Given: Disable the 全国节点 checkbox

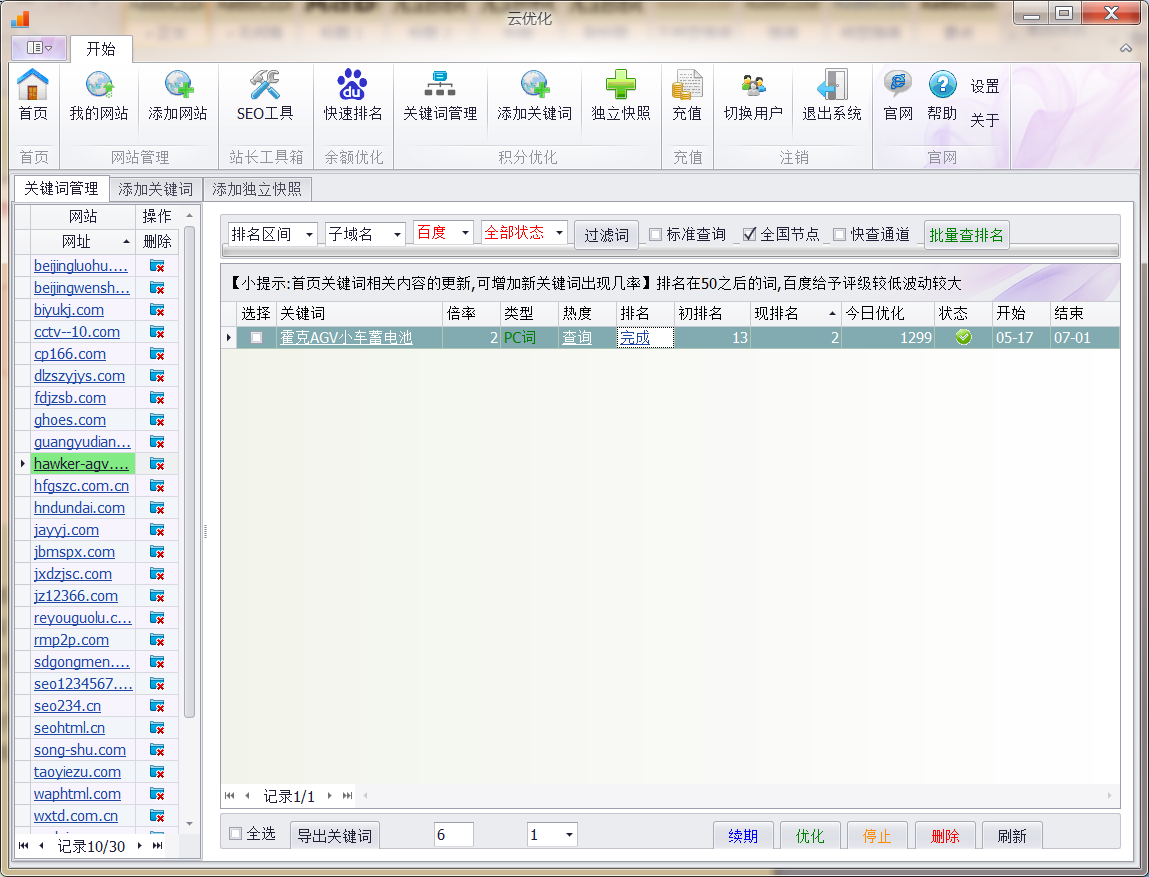Looking at the screenshot, I should pyautogui.click(x=745, y=233).
